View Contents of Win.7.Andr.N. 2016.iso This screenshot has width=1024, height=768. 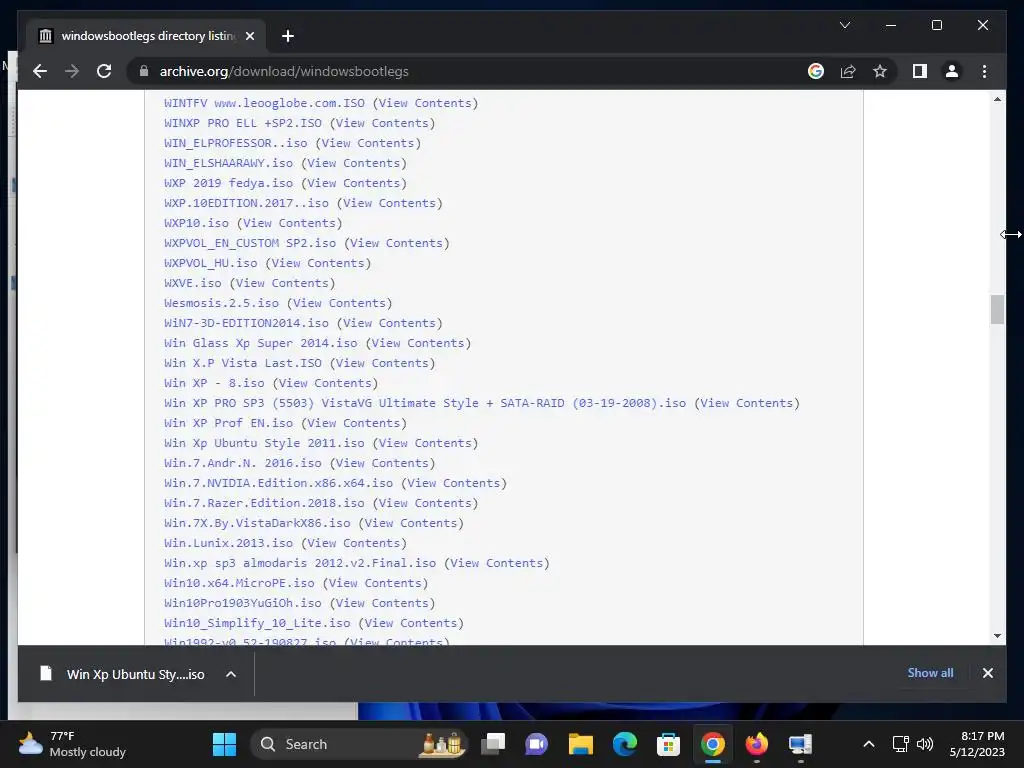pos(382,463)
